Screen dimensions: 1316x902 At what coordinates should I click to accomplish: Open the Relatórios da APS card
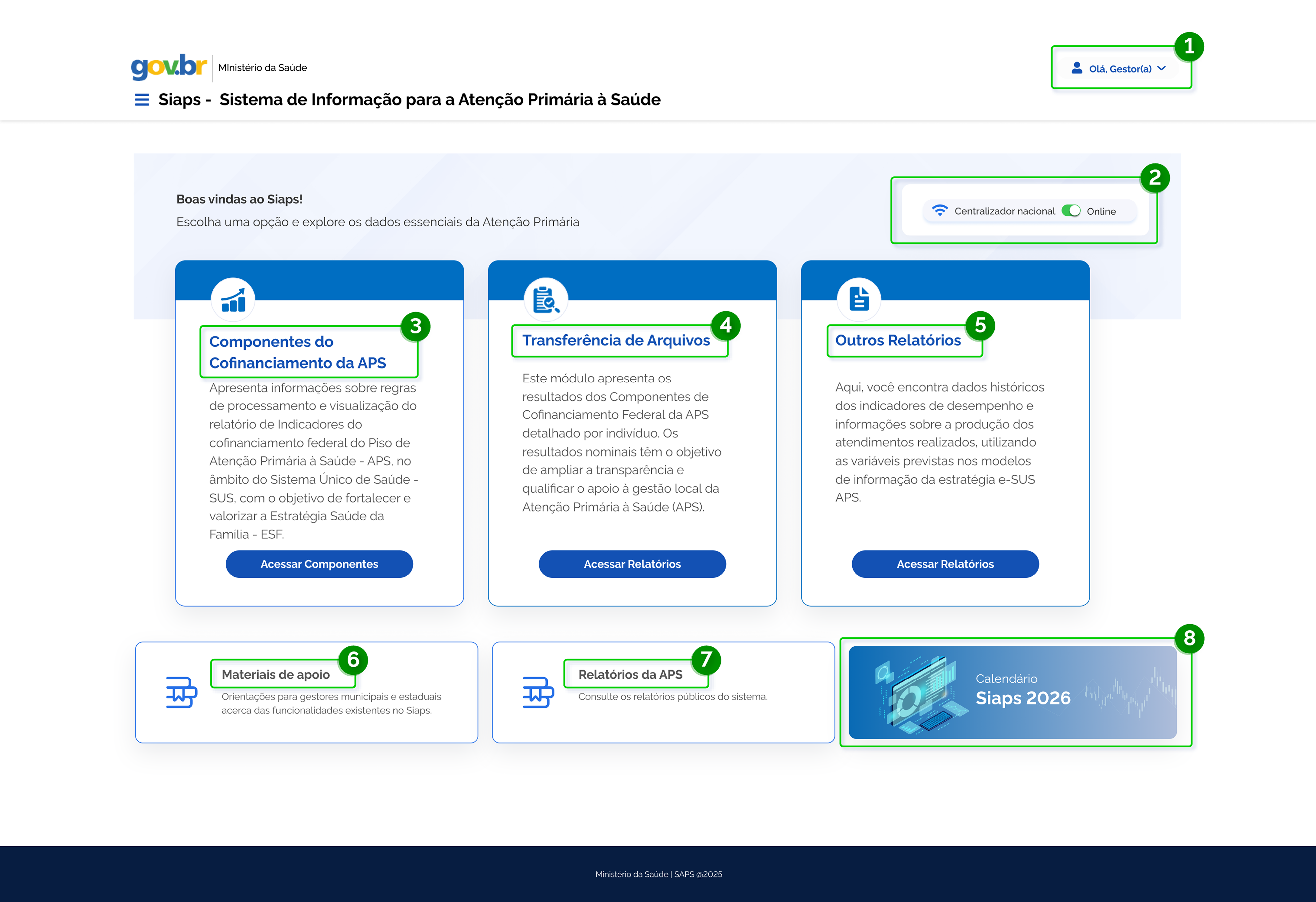tap(663, 692)
